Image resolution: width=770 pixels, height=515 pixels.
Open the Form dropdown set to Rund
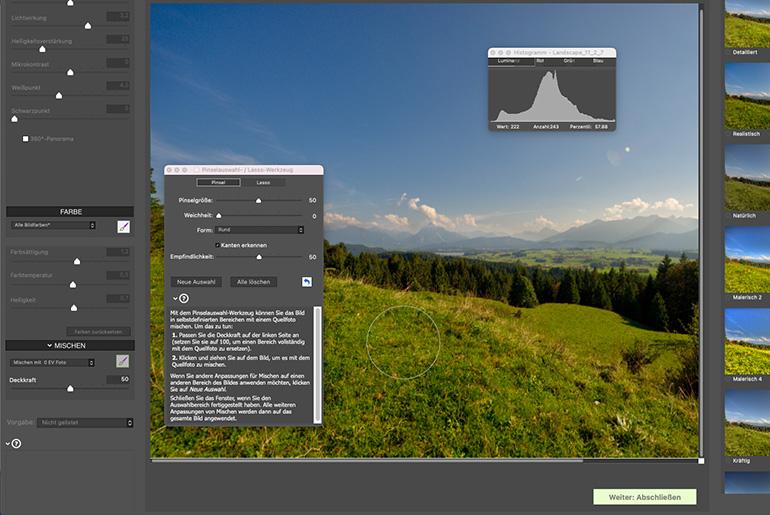pos(260,230)
